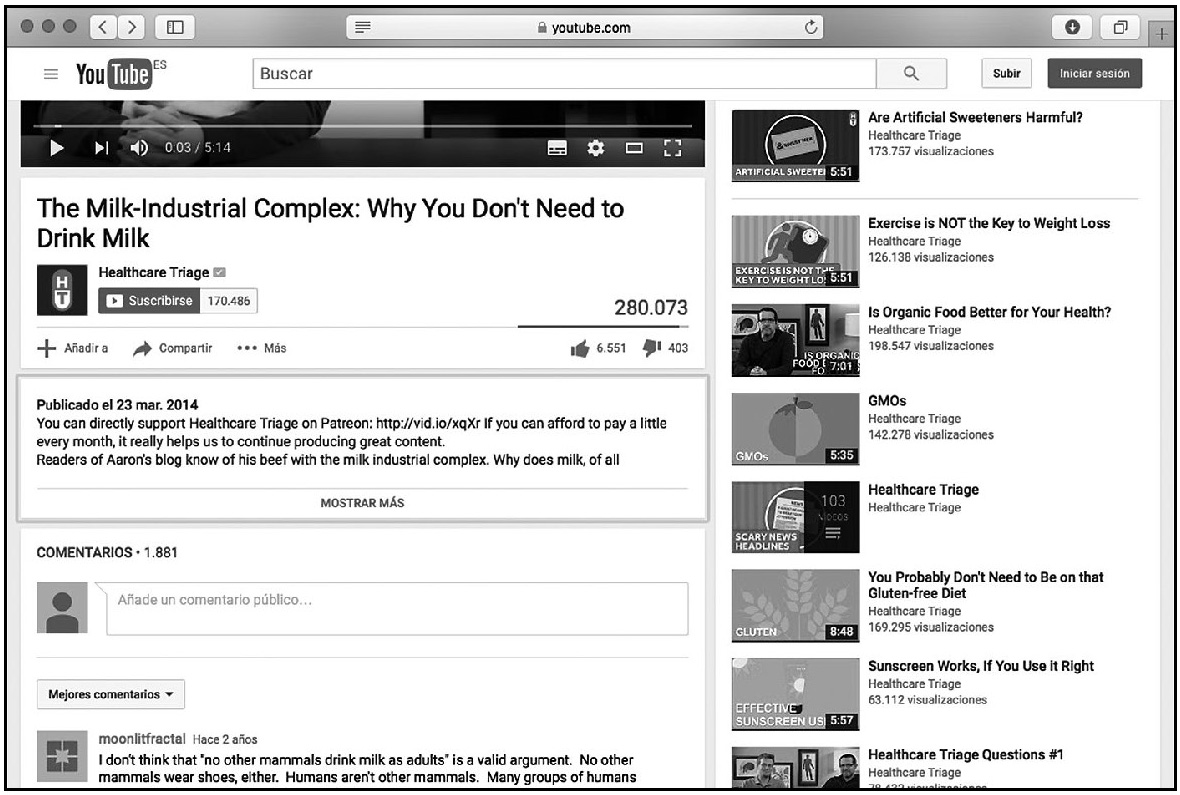Click the thumbs up like icon
This screenshot has height=795, width=1180.
pos(578,348)
